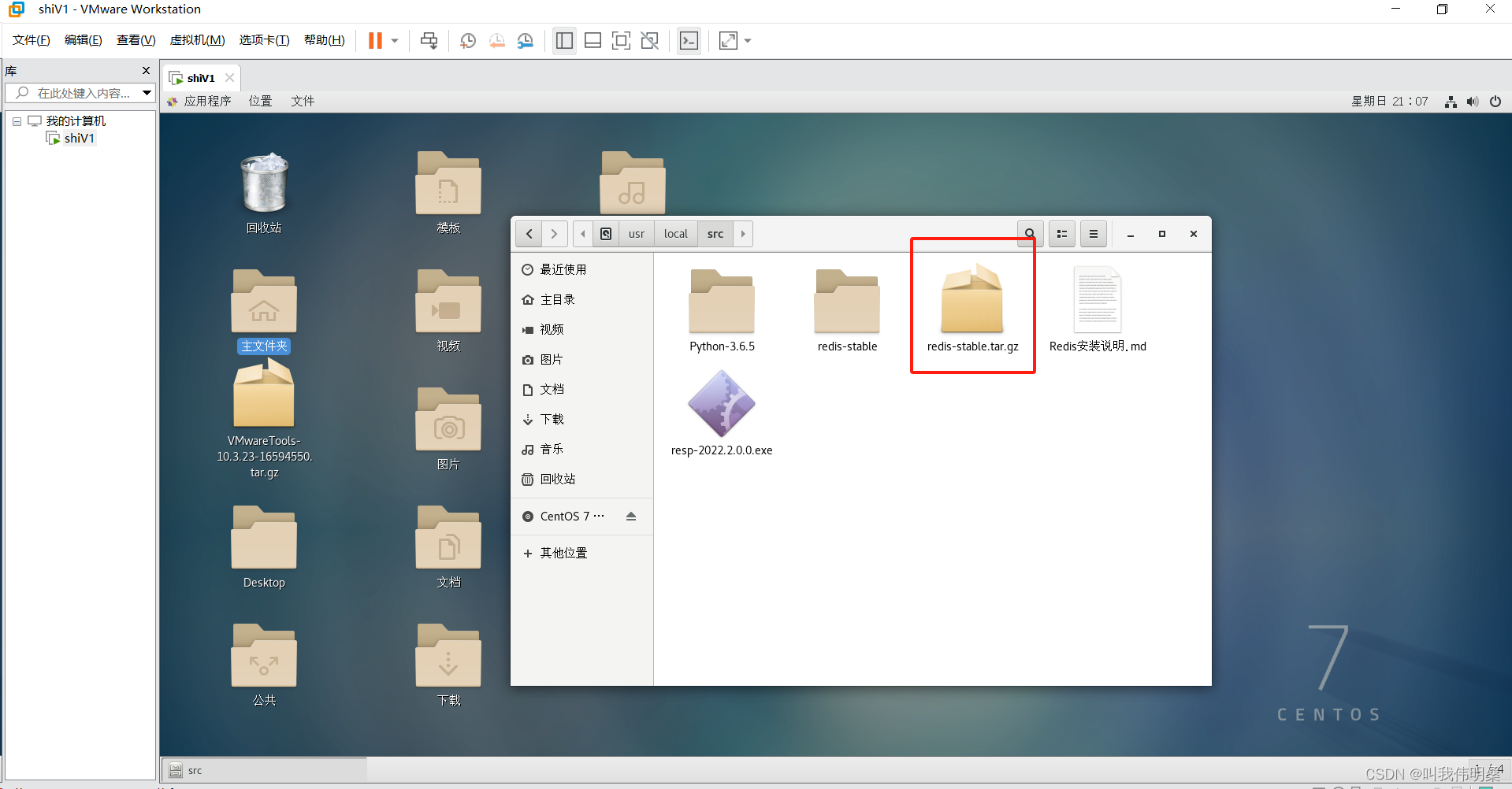Screen dimensions: 1512x789
Task: Open the 位置 menu in CentOS panel
Action: (x=260, y=101)
